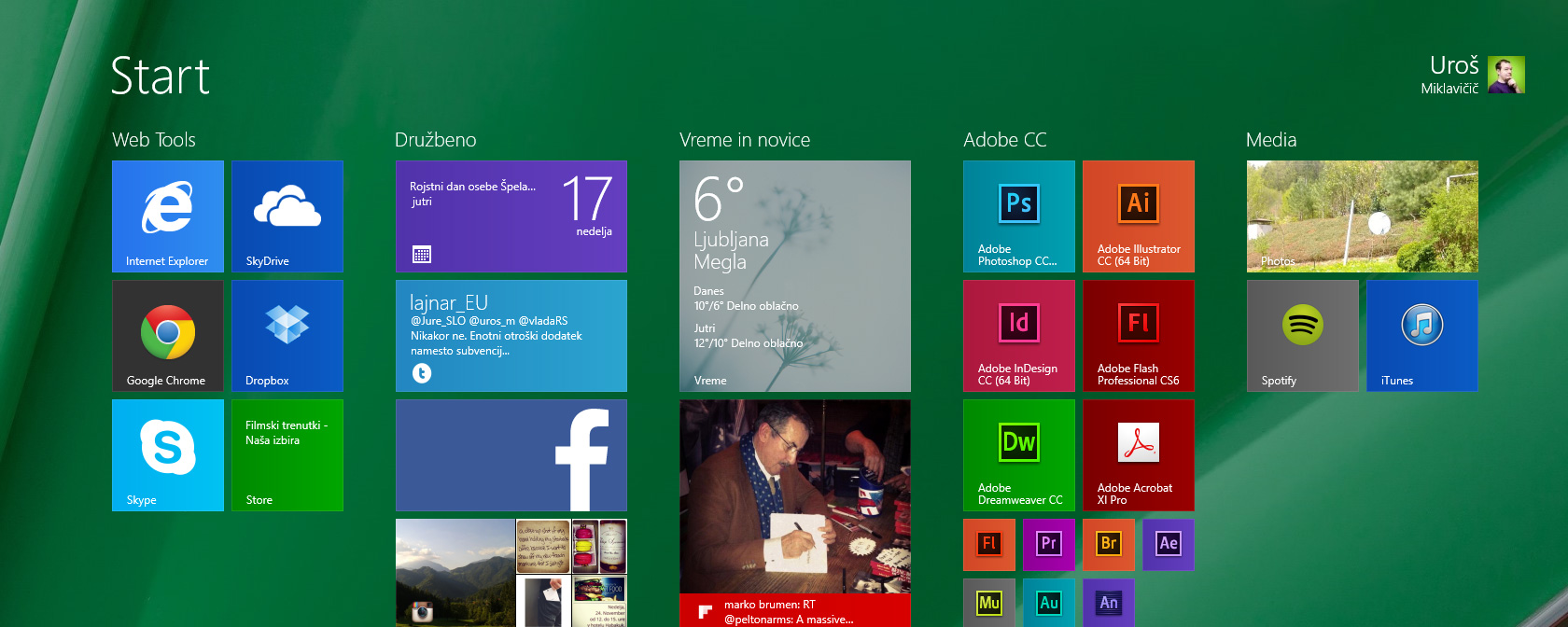
Task: Open the Calendar tile showing 17 nedelja
Action: (511, 216)
